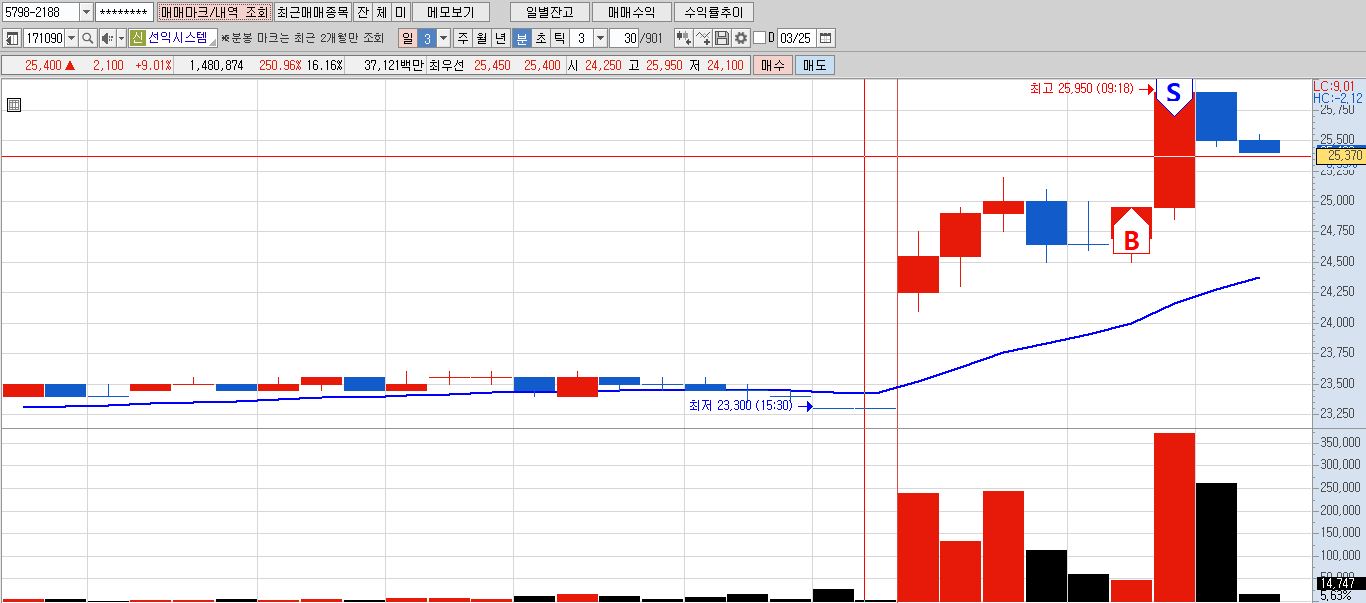The height and width of the screenshot is (603, 1366).
Task: Click the high price 25,950 in quote bar
Action: (x=664, y=65)
